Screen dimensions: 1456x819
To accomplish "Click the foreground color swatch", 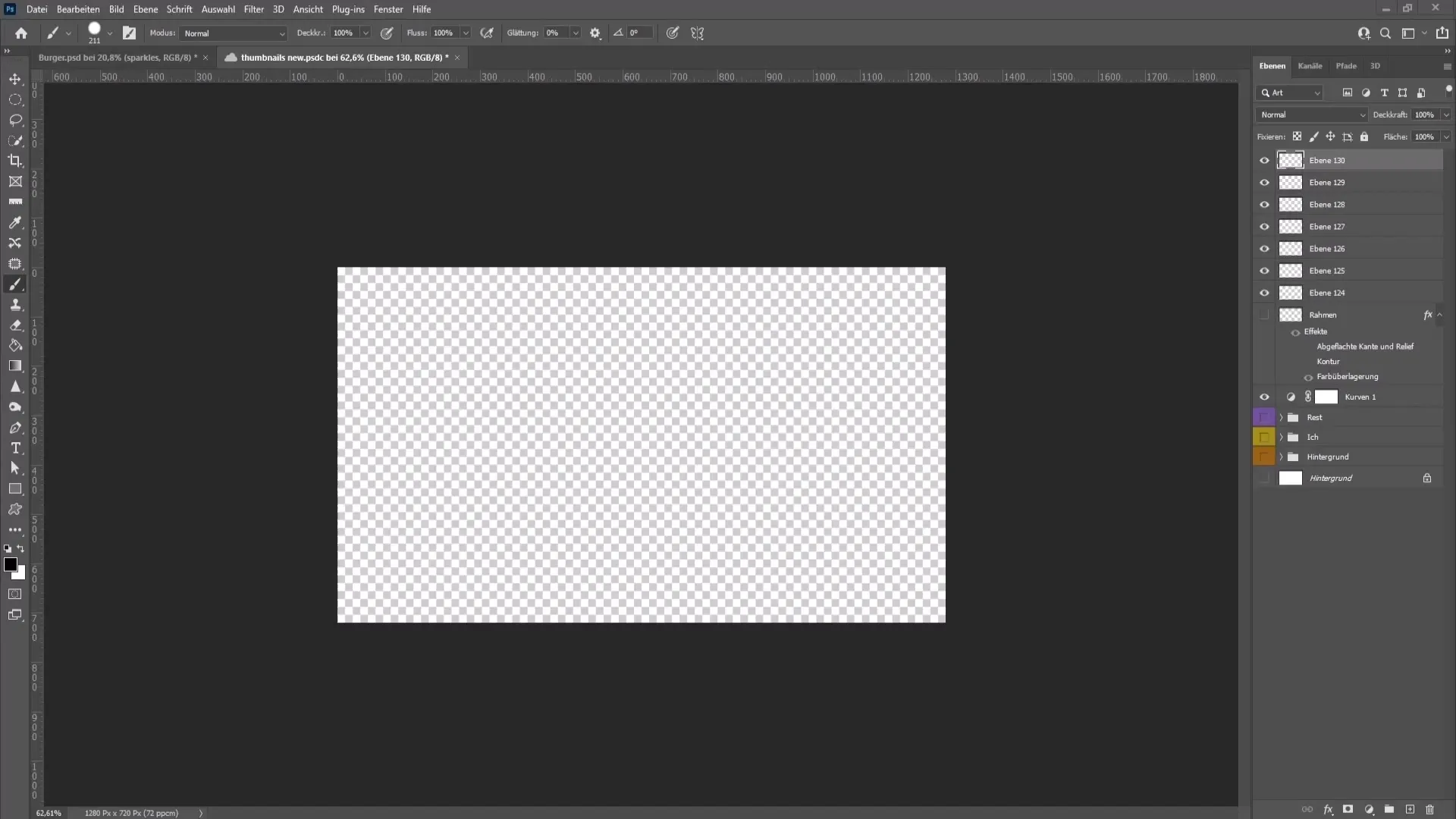I will [10, 564].
